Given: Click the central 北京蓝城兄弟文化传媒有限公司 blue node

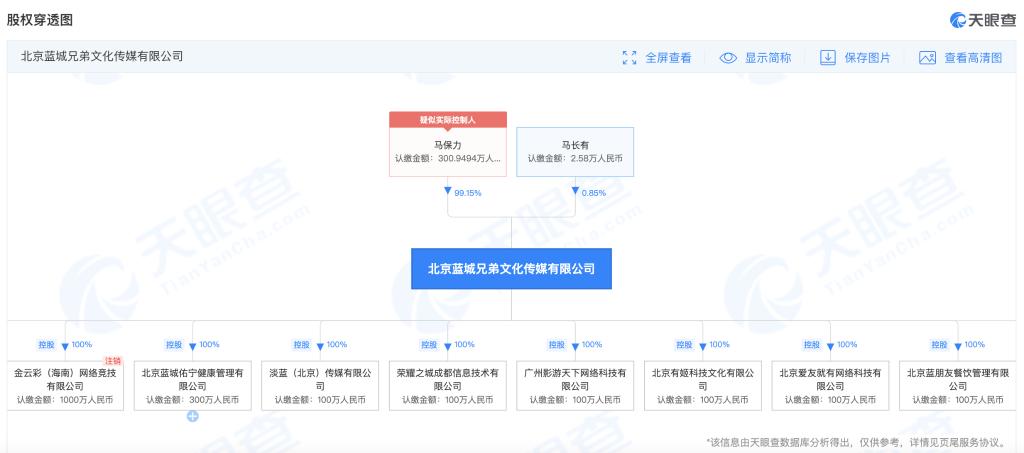Looking at the screenshot, I should click(x=511, y=268).
